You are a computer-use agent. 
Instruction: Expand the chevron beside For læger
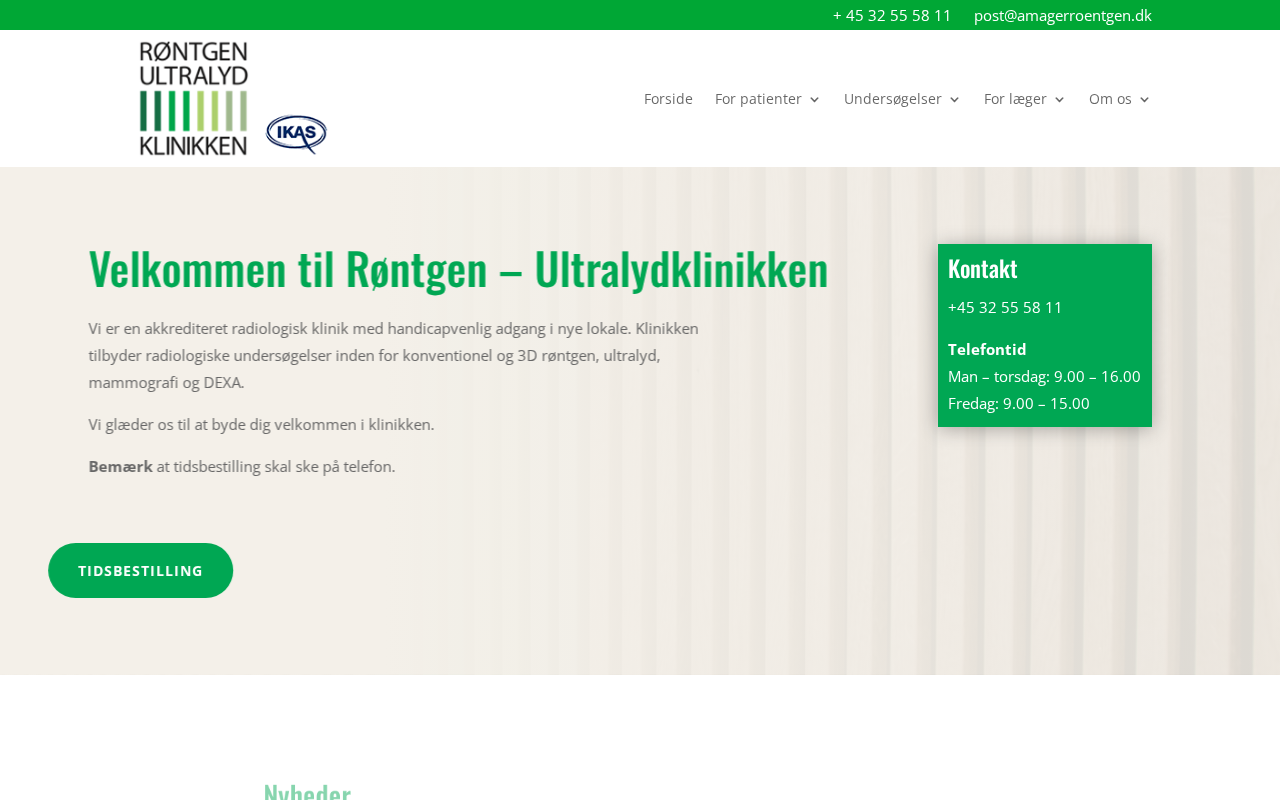(1059, 100)
